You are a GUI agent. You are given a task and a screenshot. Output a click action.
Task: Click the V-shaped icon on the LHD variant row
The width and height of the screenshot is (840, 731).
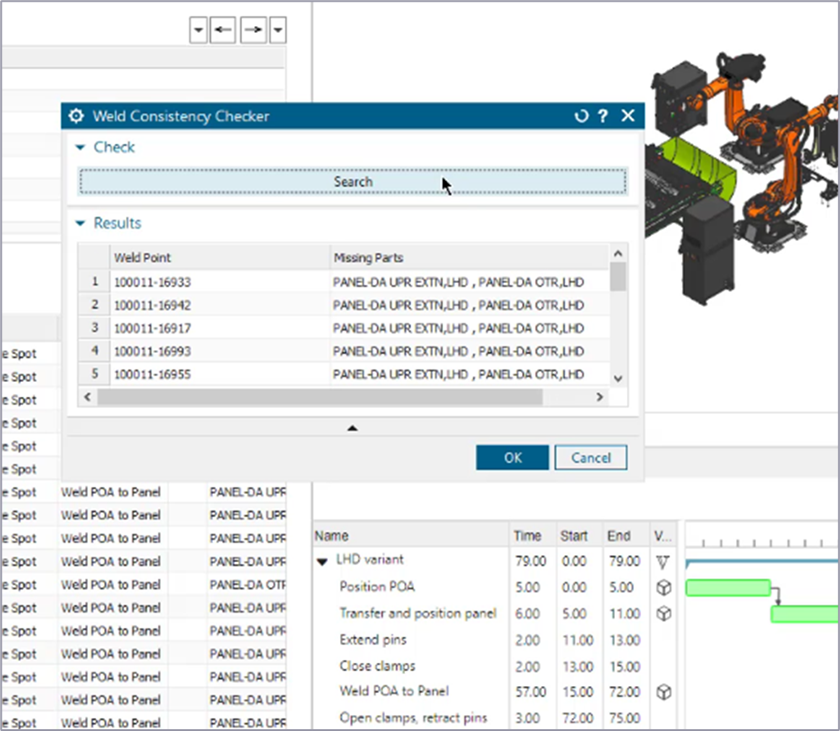(x=663, y=562)
